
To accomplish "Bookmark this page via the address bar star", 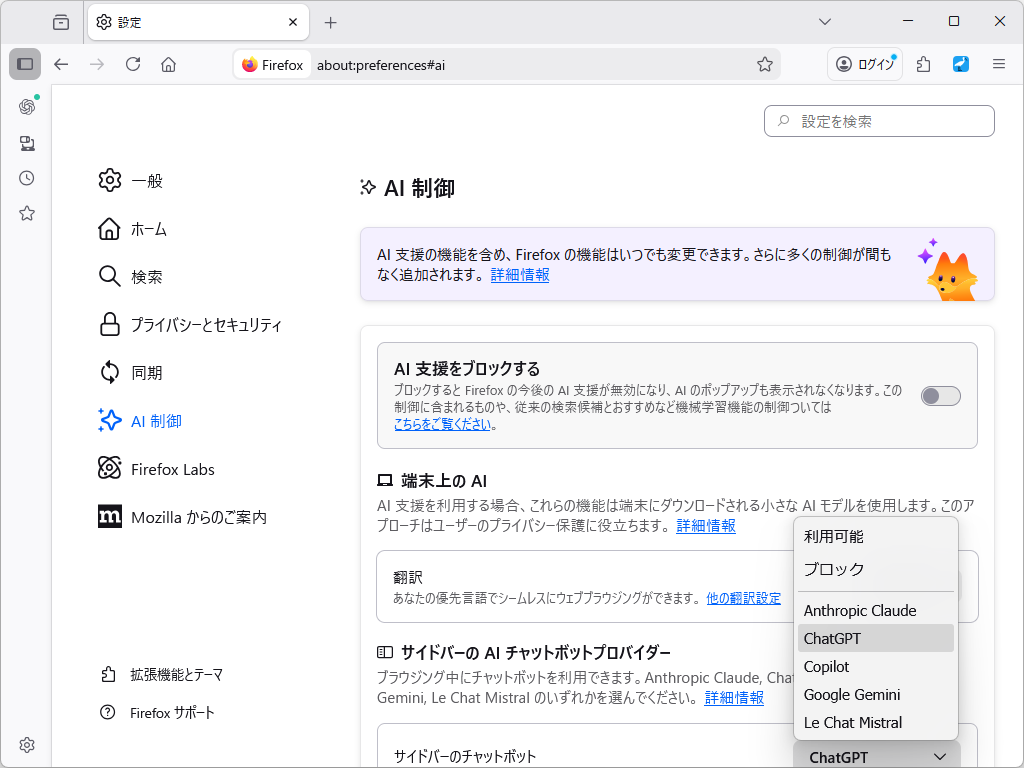I will coord(765,64).
